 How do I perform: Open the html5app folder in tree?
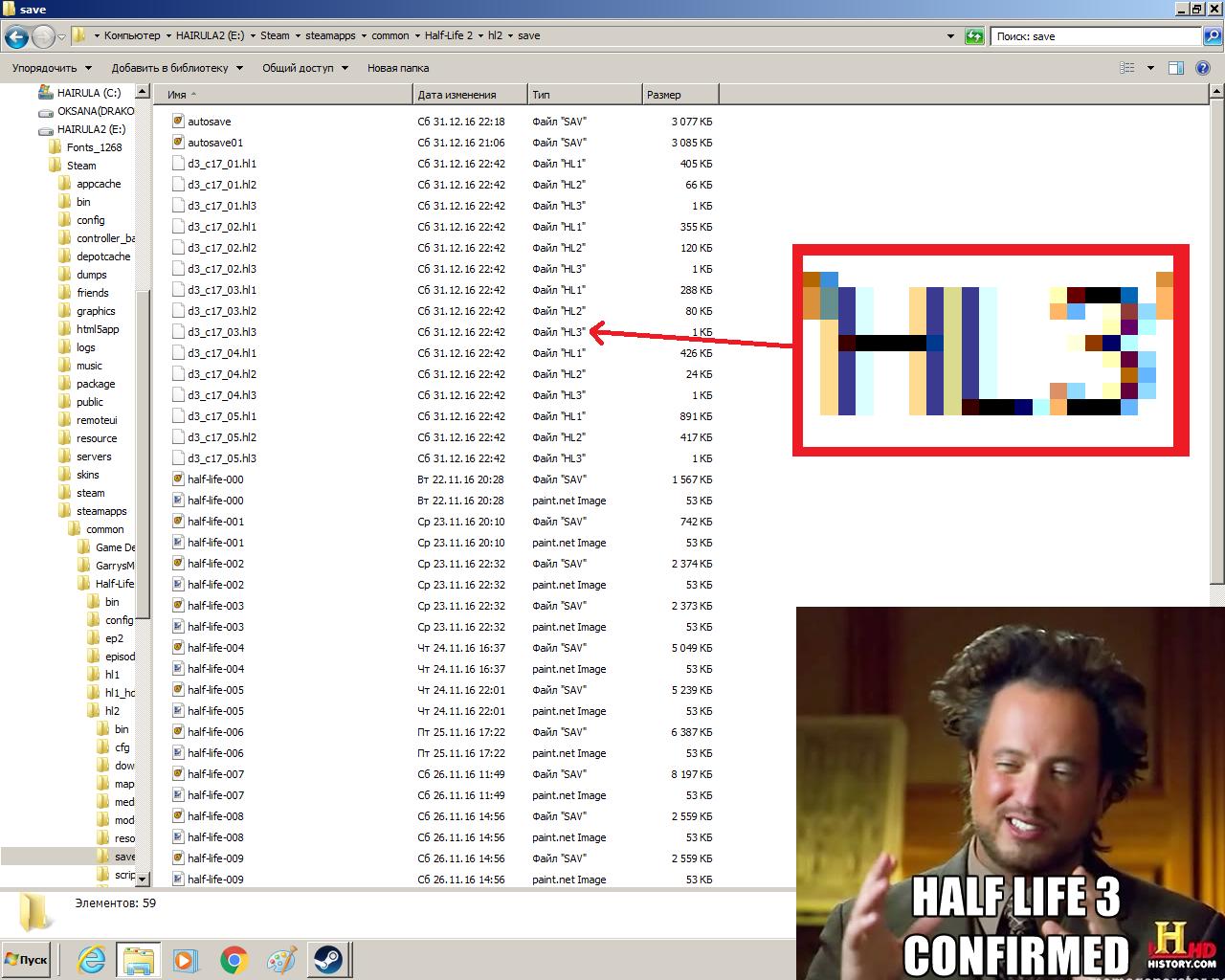point(98,329)
